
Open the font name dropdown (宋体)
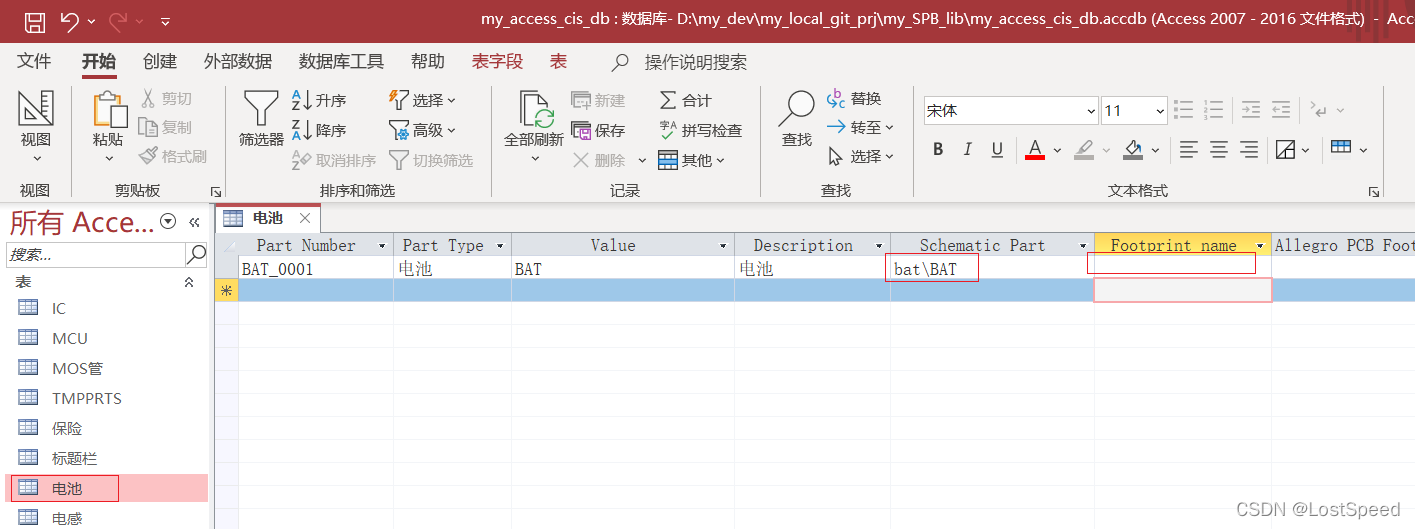(x=1090, y=111)
